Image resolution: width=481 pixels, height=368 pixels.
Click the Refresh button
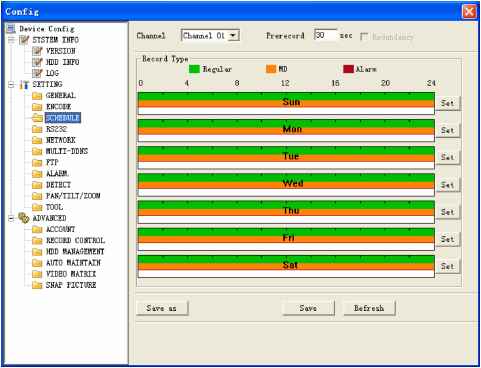pos(369,308)
